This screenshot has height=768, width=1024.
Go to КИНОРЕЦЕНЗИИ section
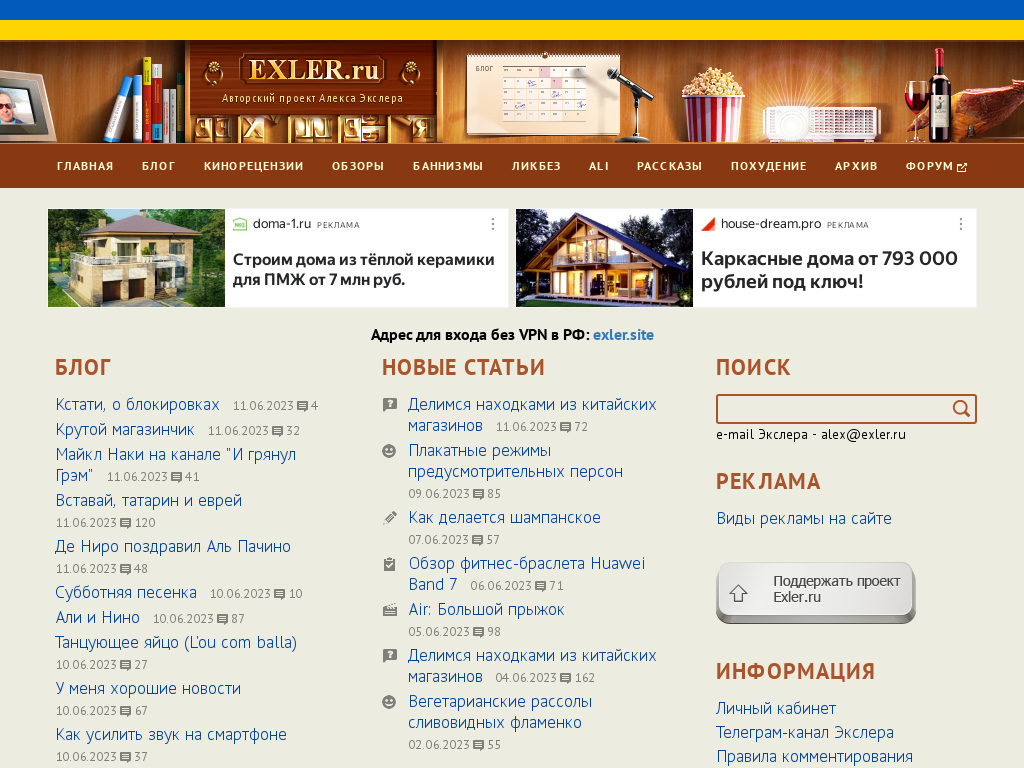click(253, 167)
